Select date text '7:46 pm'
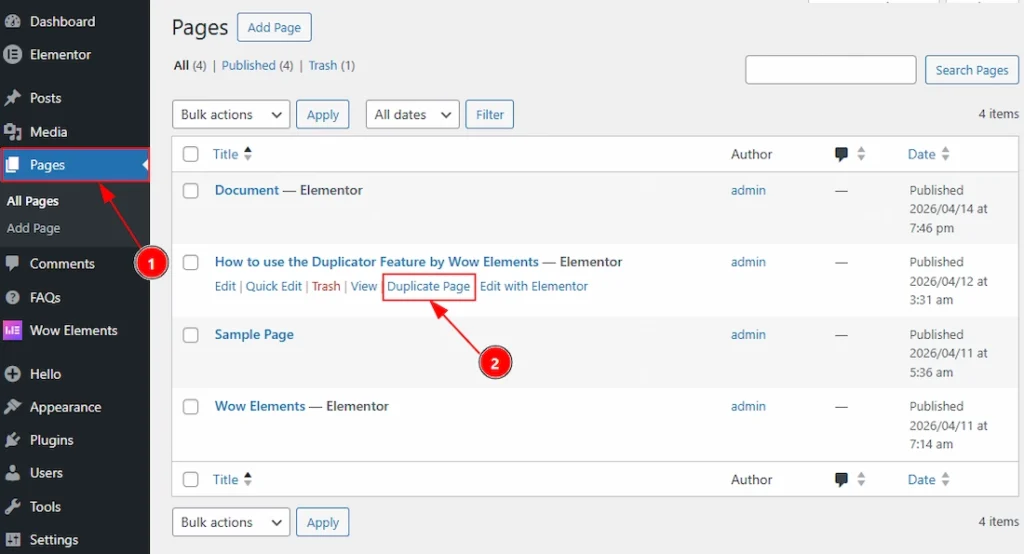 tap(931, 228)
